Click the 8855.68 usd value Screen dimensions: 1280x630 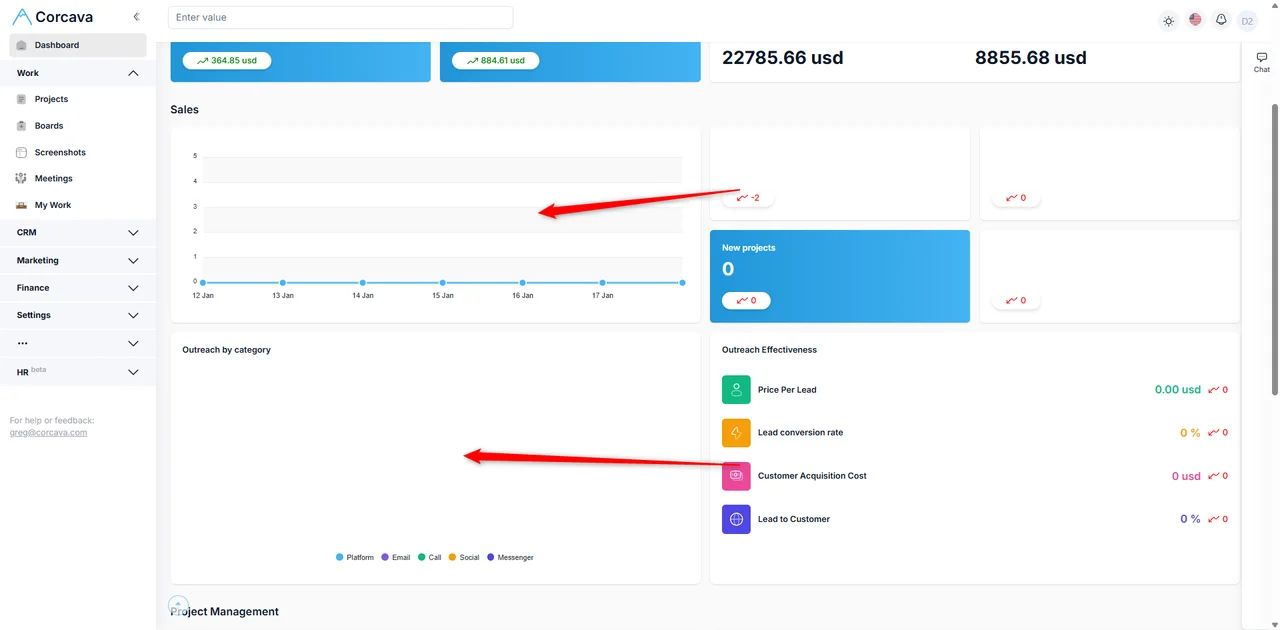click(x=1031, y=58)
